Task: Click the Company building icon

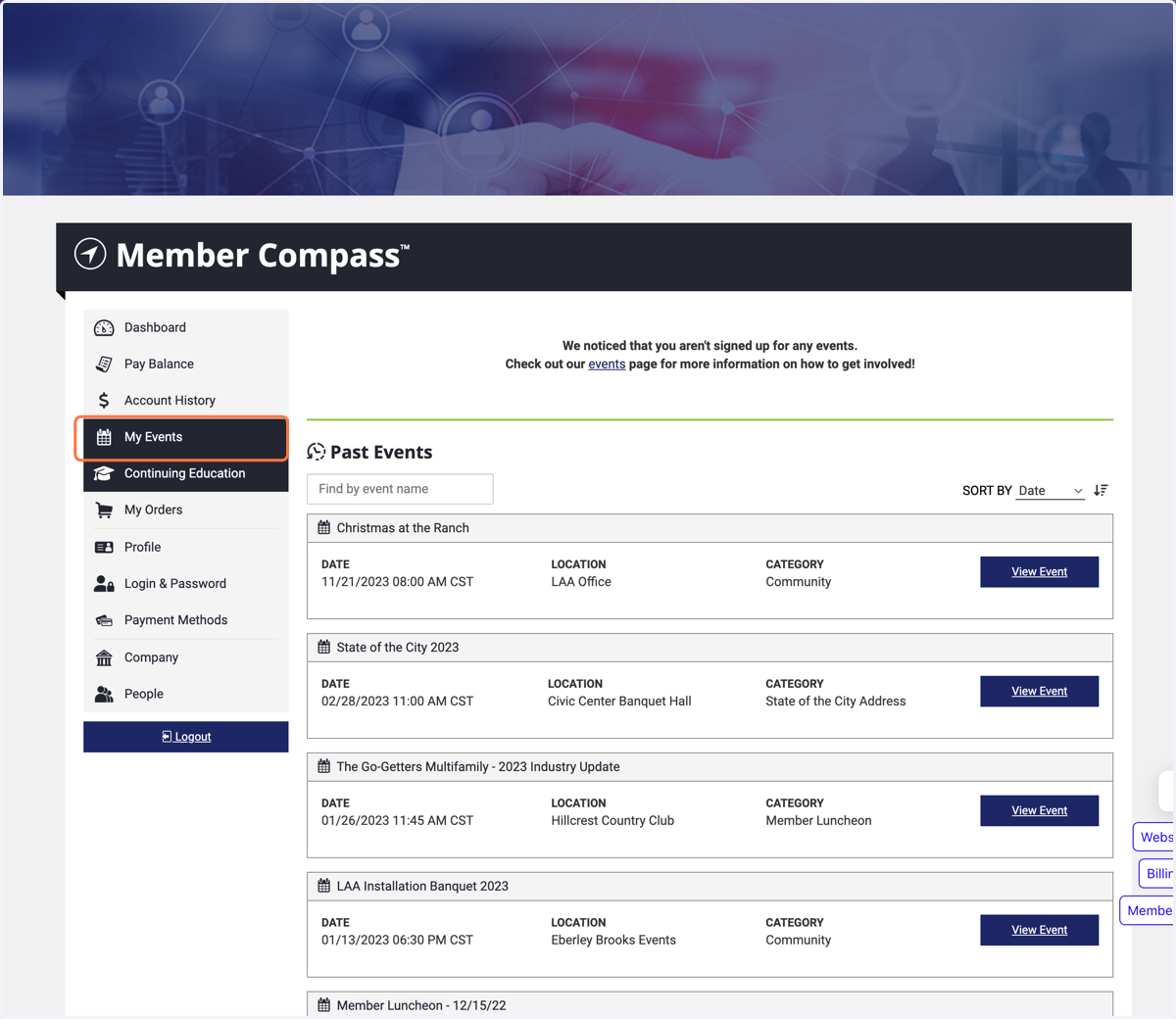Action: pyautogui.click(x=104, y=657)
